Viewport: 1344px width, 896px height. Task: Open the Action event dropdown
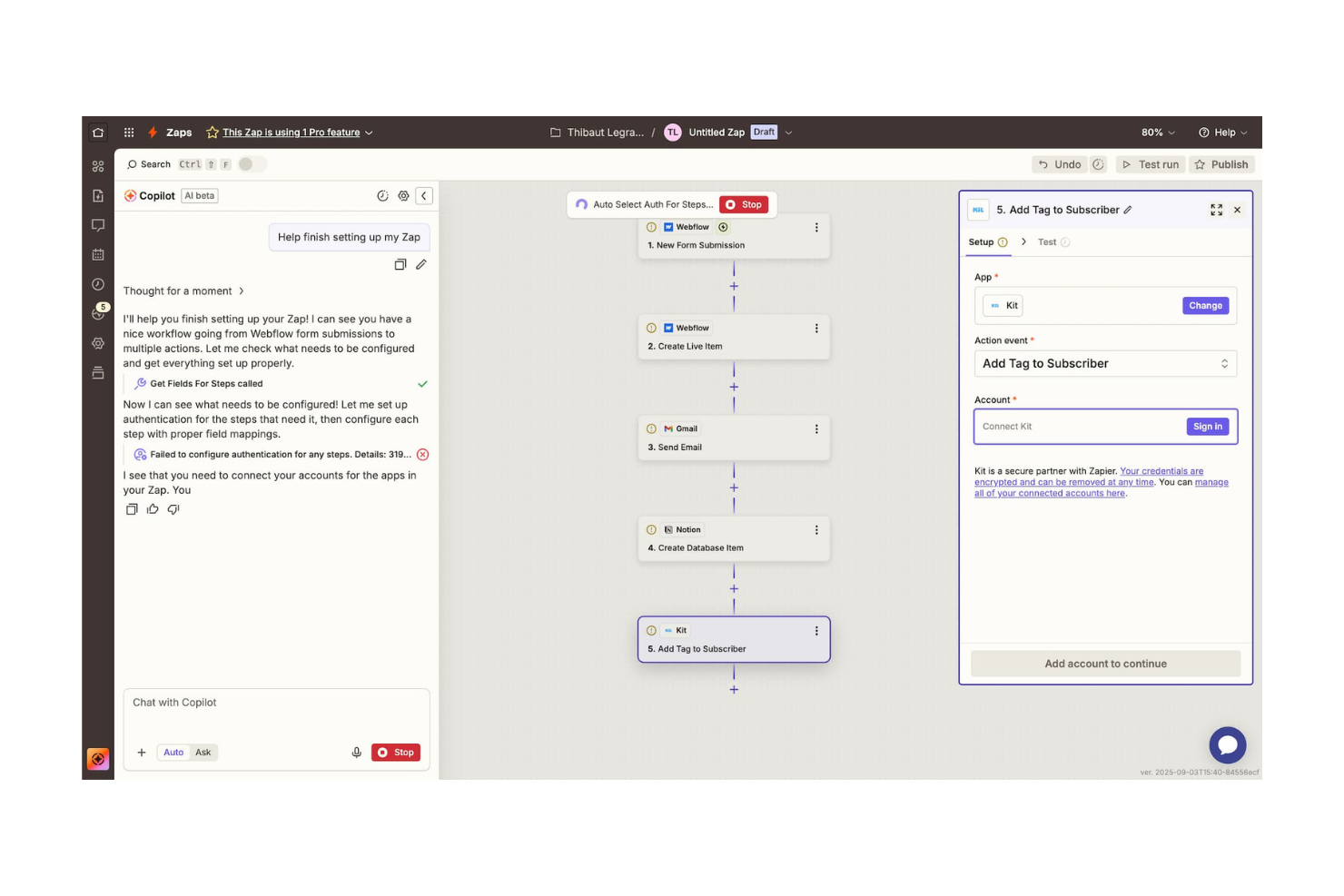point(1105,364)
